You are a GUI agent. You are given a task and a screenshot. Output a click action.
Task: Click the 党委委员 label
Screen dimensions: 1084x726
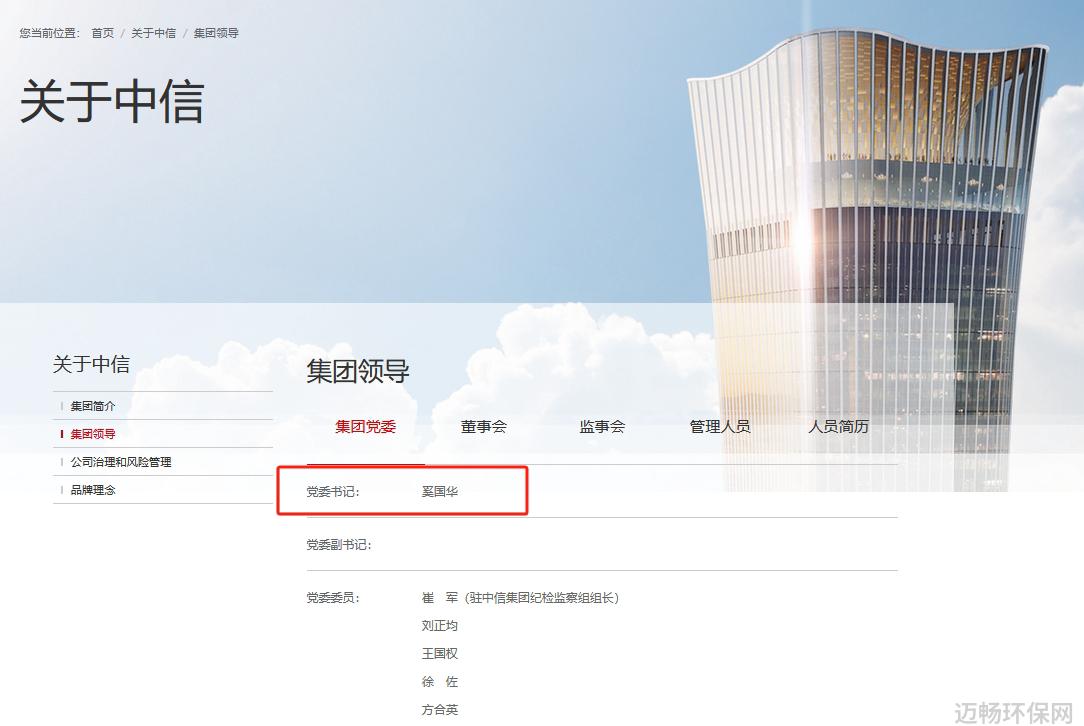click(333, 598)
